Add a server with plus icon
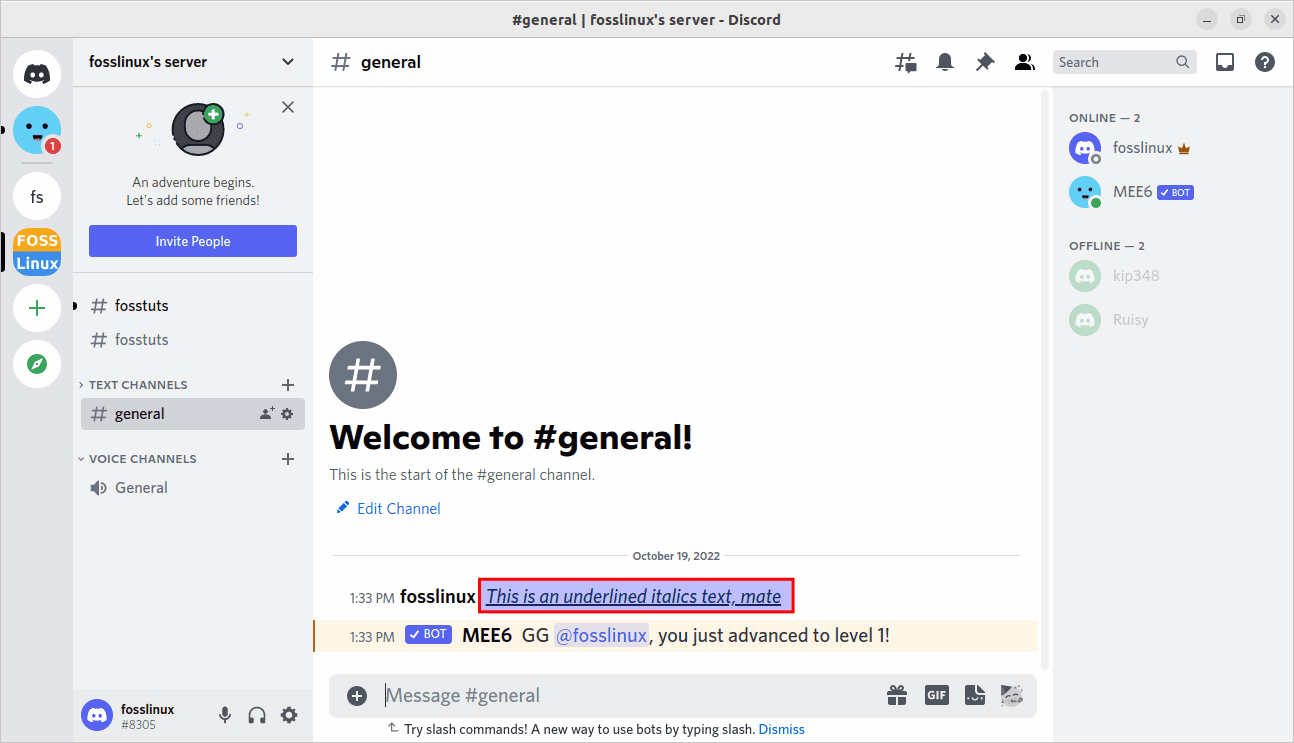 click(x=37, y=308)
